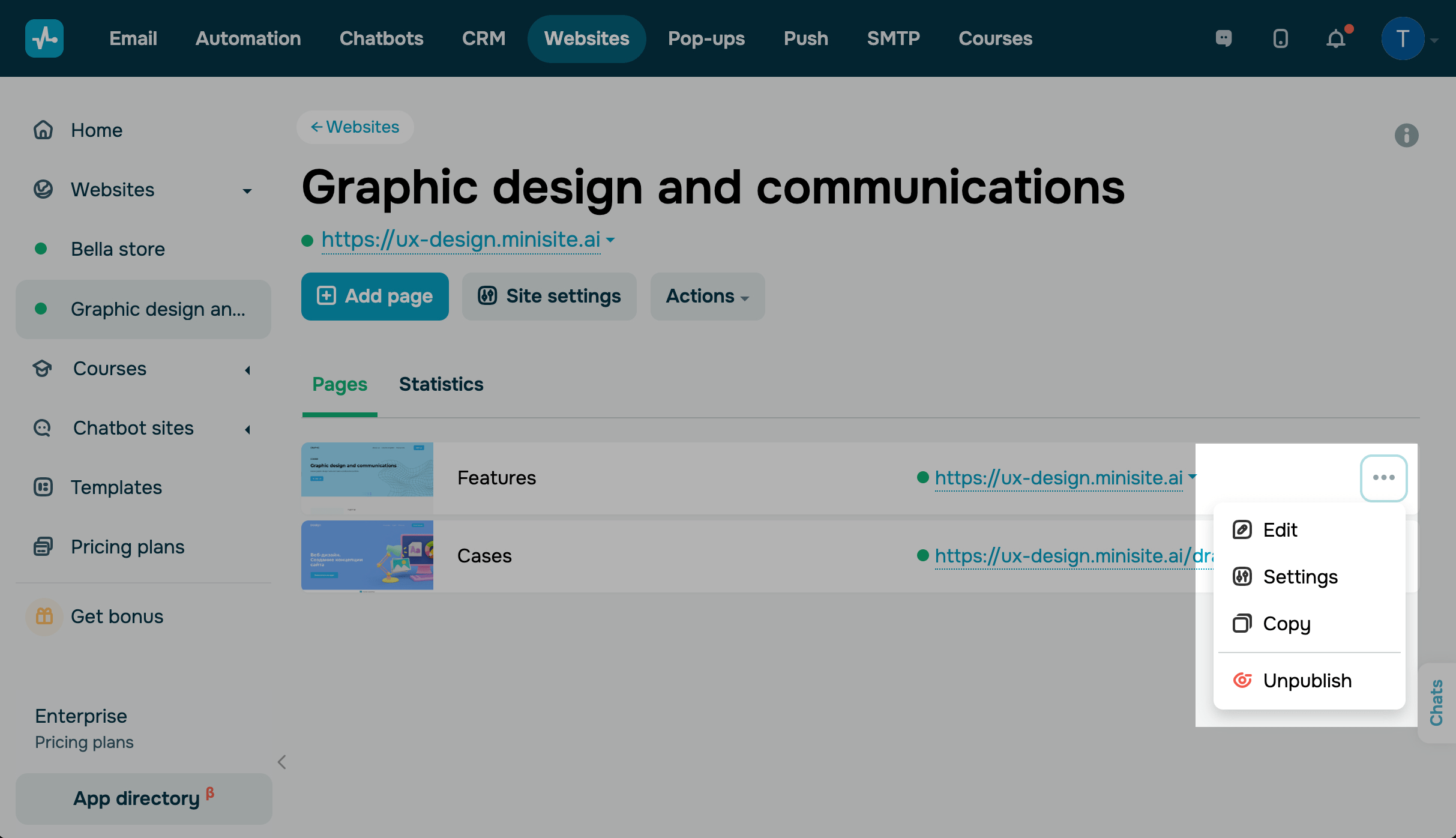Expand Chatbot sites in the sidebar
Viewport: 1456px width, 838px height.
tap(247, 429)
